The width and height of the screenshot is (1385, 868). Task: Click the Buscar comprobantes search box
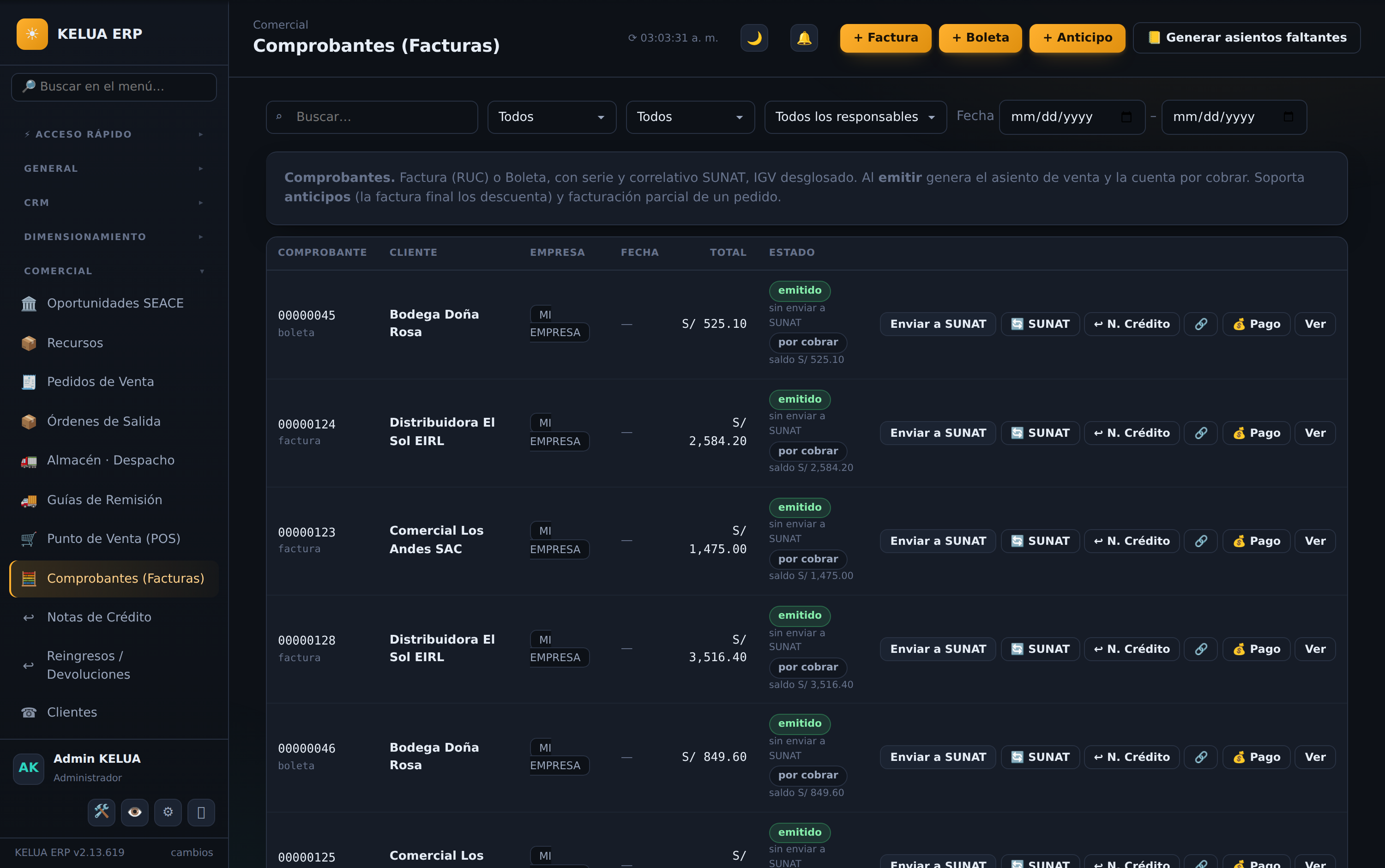[x=372, y=117]
